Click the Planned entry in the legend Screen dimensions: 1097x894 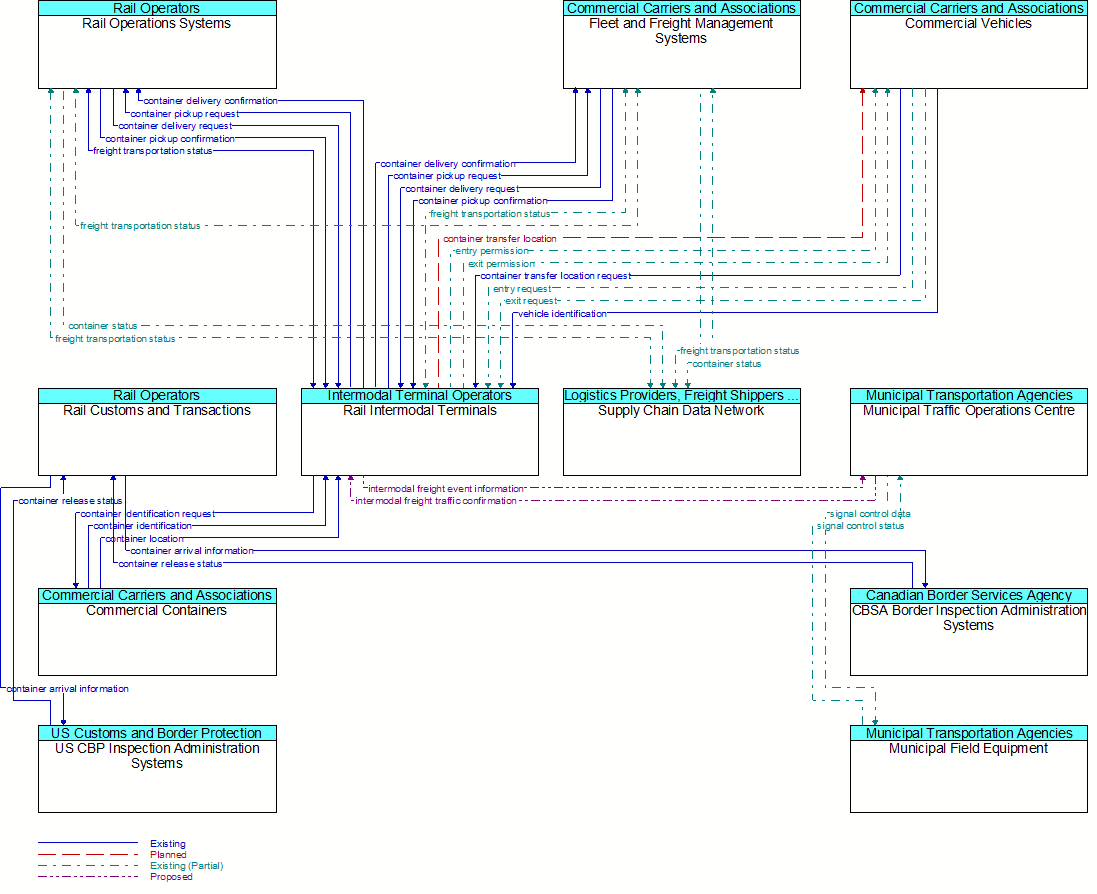(168, 855)
